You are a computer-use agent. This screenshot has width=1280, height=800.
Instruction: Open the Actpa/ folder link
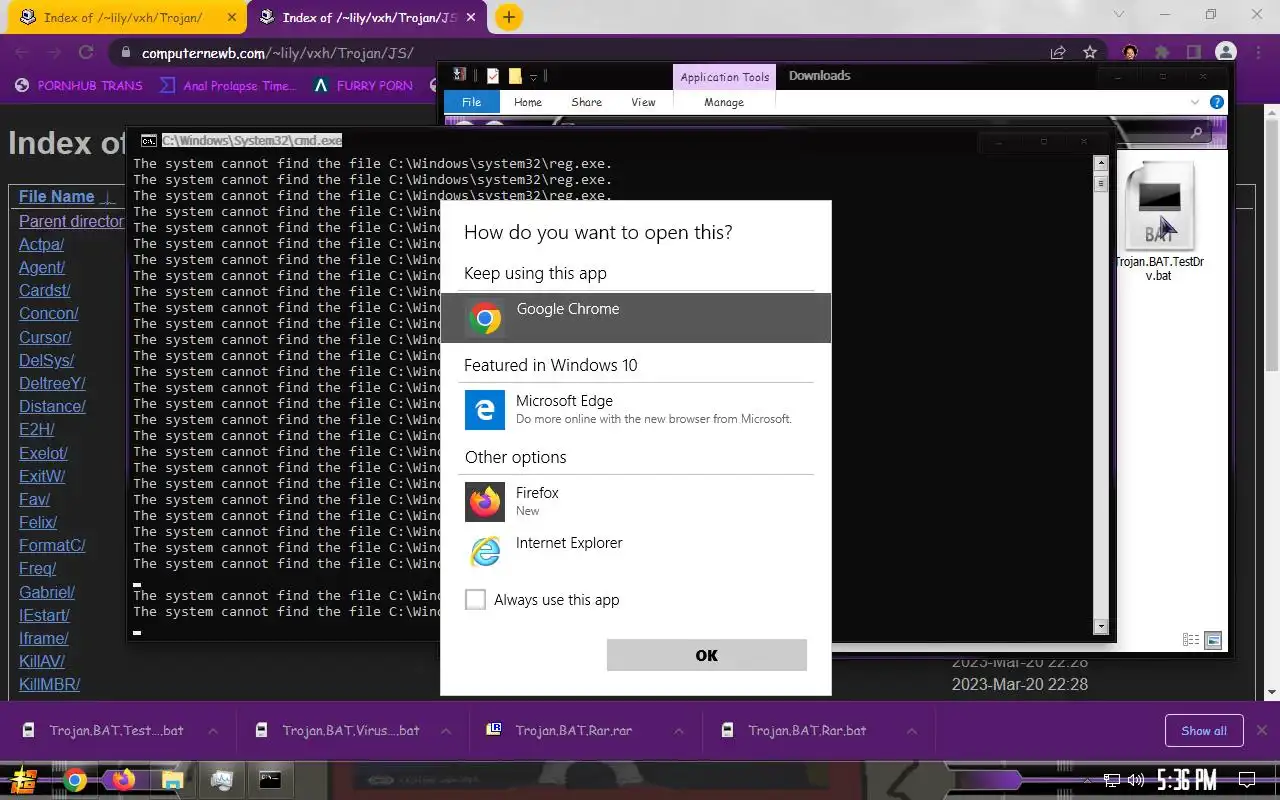pos(41,244)
